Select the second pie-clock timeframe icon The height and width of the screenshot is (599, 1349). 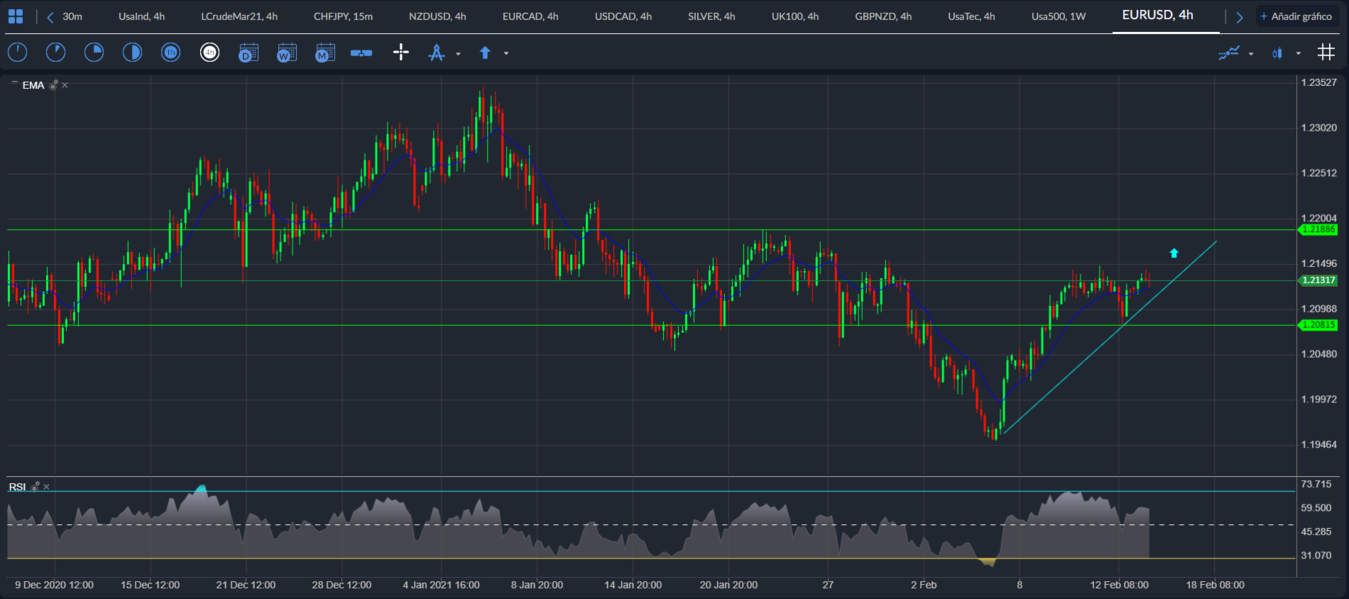coord(56,52)
